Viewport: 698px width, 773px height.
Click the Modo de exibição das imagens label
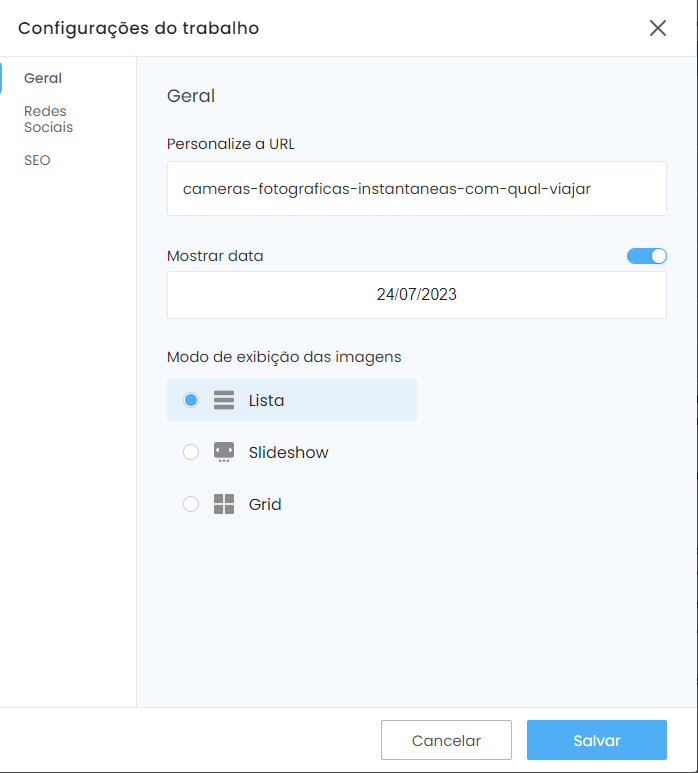(284, 357)
